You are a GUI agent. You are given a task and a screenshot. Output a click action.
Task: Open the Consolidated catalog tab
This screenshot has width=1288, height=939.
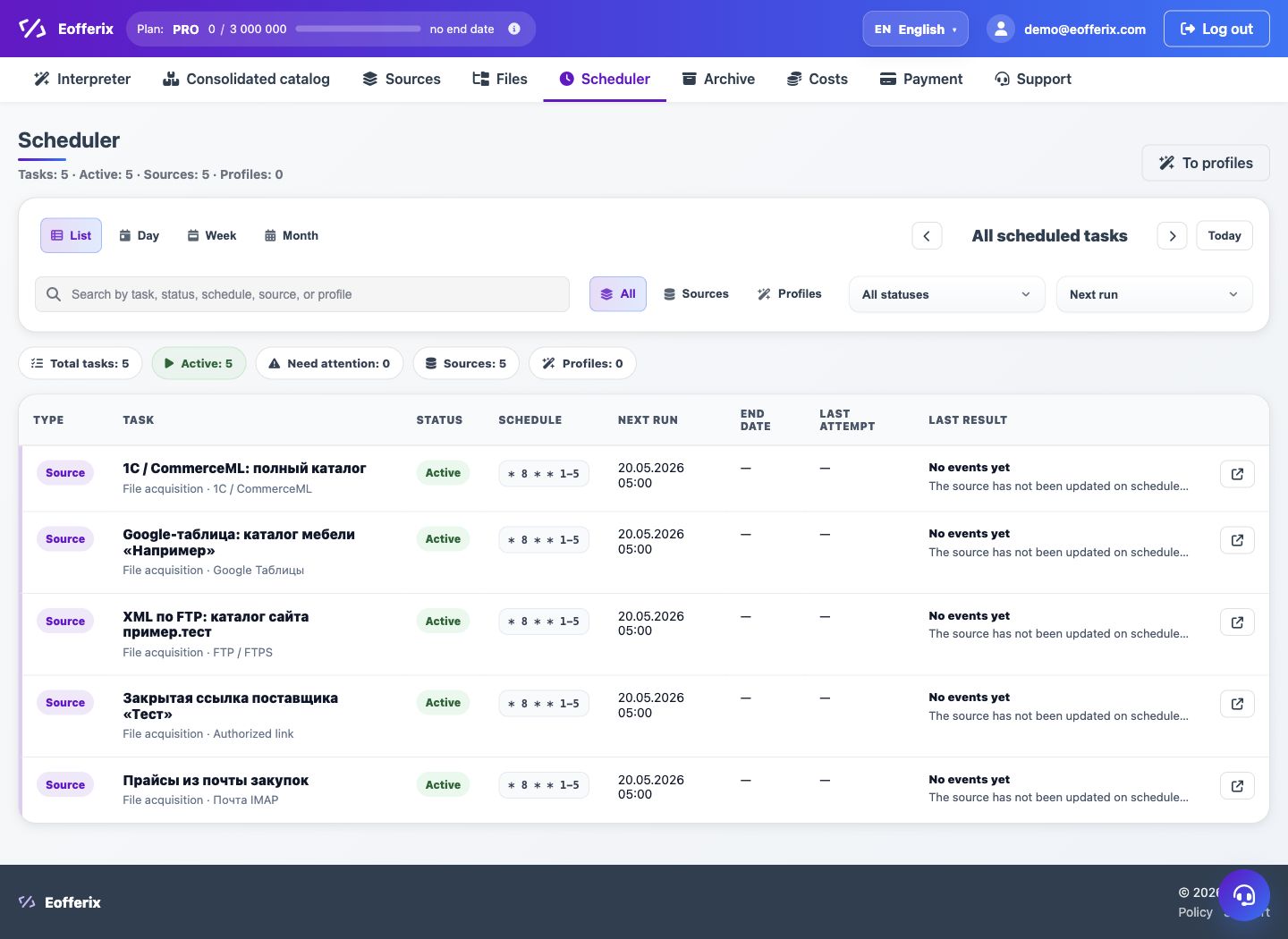(246, 79)
